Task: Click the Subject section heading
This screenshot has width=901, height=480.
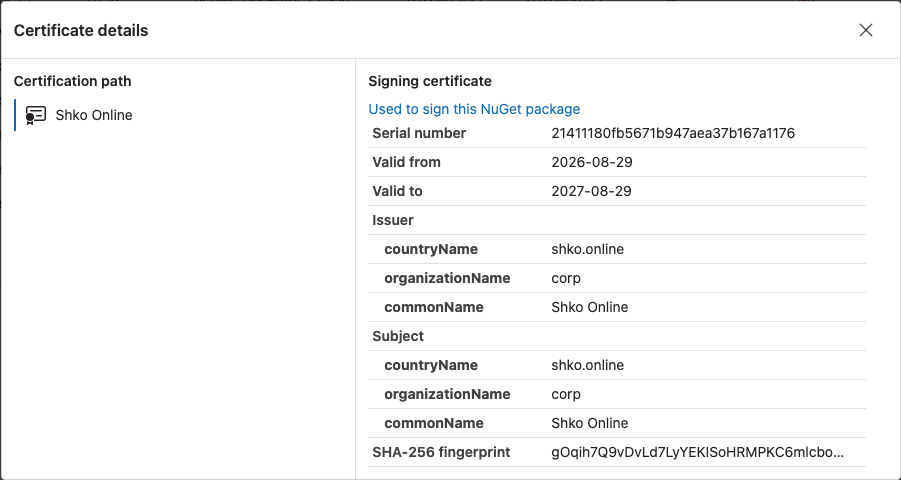Action: pyautogui.click(x=398, y=336)
